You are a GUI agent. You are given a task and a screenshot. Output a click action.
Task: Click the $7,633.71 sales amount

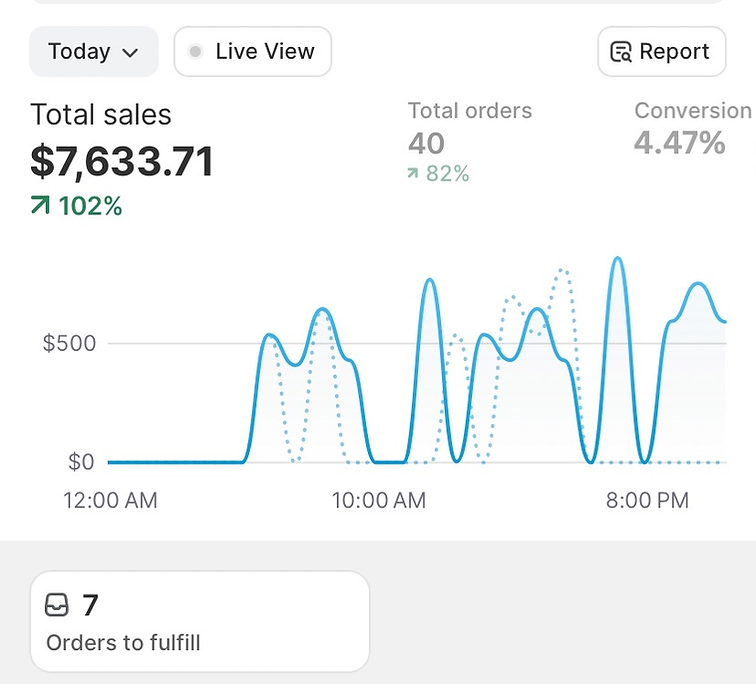pyautogui.click(x=122, y=161)
